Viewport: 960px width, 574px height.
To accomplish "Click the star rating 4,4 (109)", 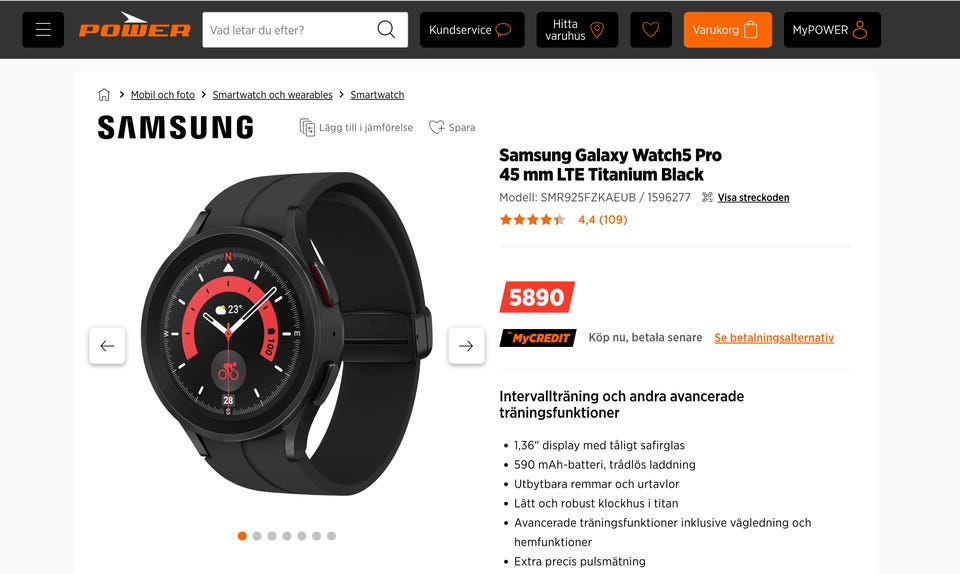I will pos(563,220).
